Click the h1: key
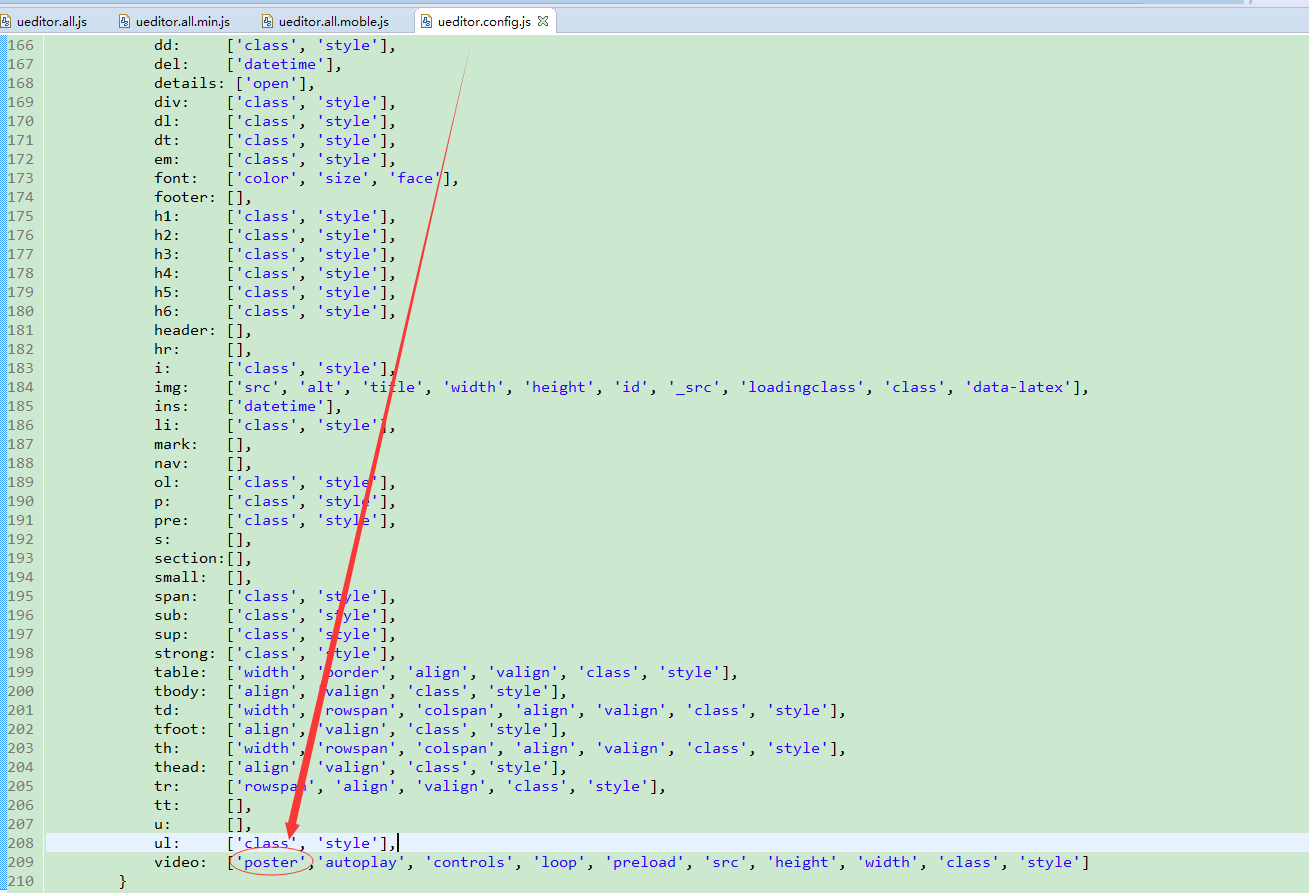 (x=168, y=216)
